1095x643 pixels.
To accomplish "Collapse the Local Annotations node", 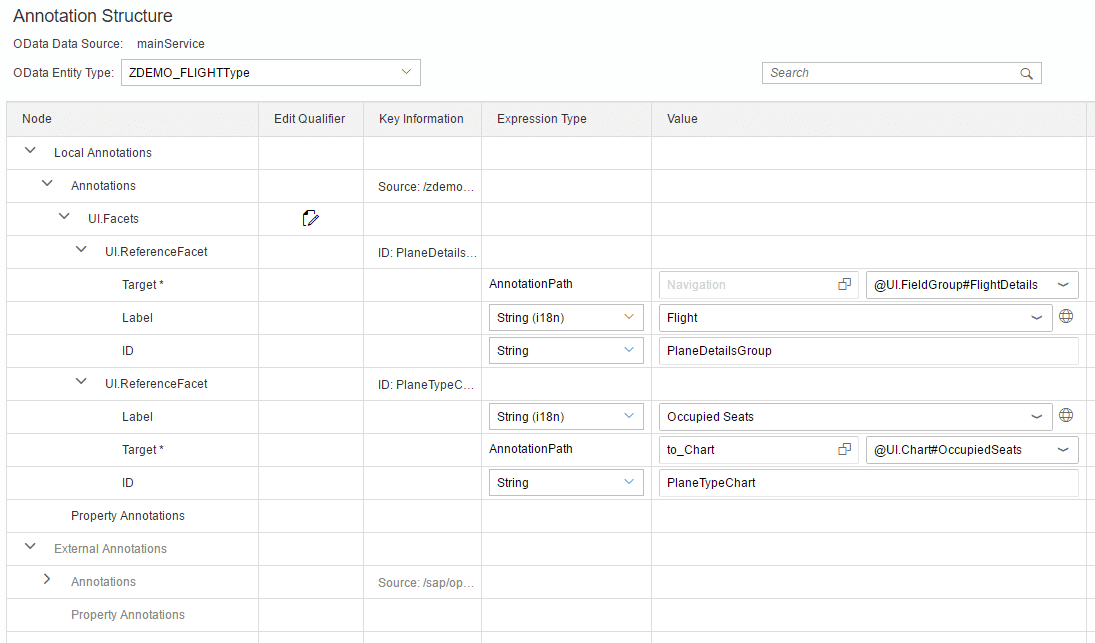I will tap(30, 151).
